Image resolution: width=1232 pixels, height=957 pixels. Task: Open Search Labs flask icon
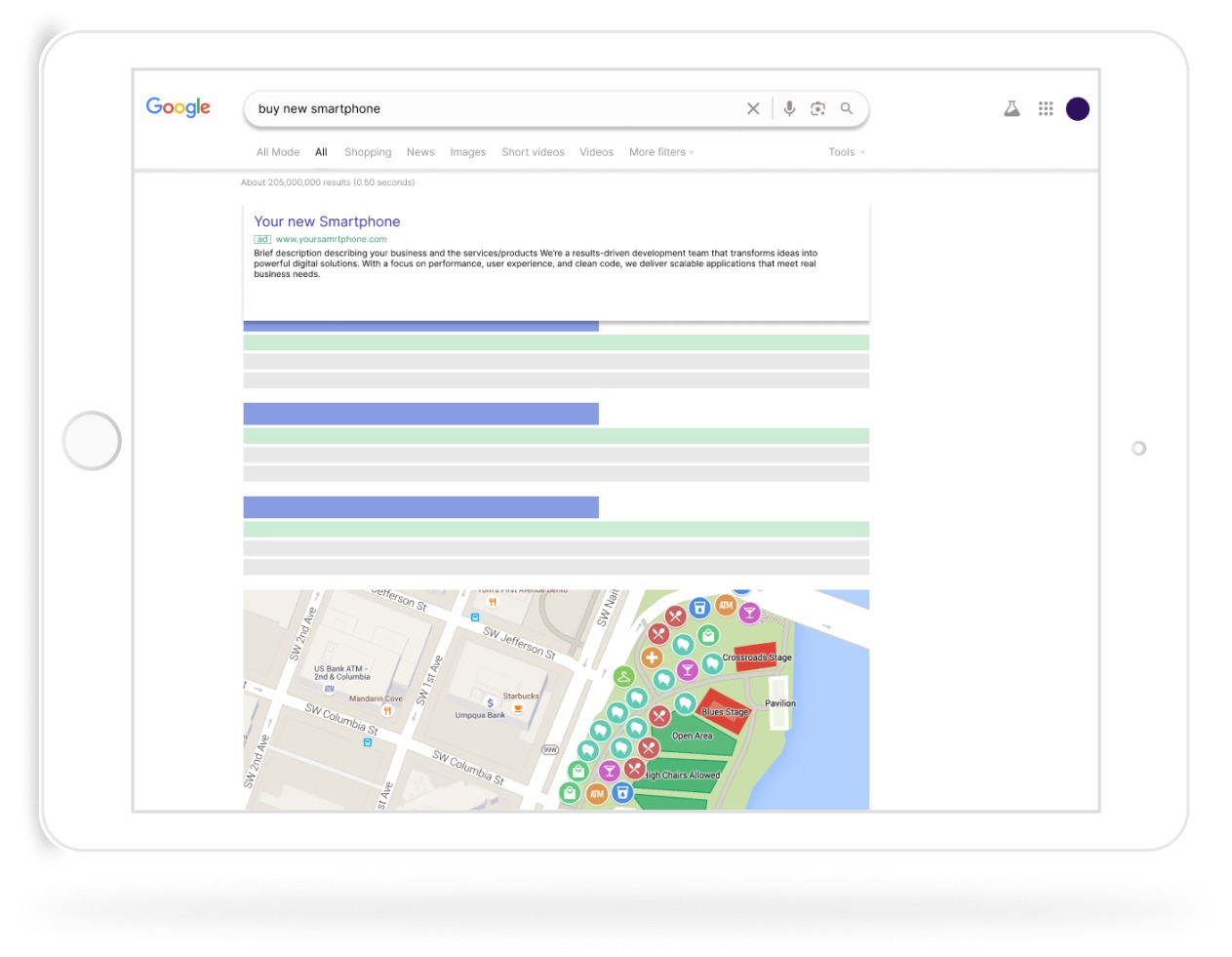coord(1012,109)
